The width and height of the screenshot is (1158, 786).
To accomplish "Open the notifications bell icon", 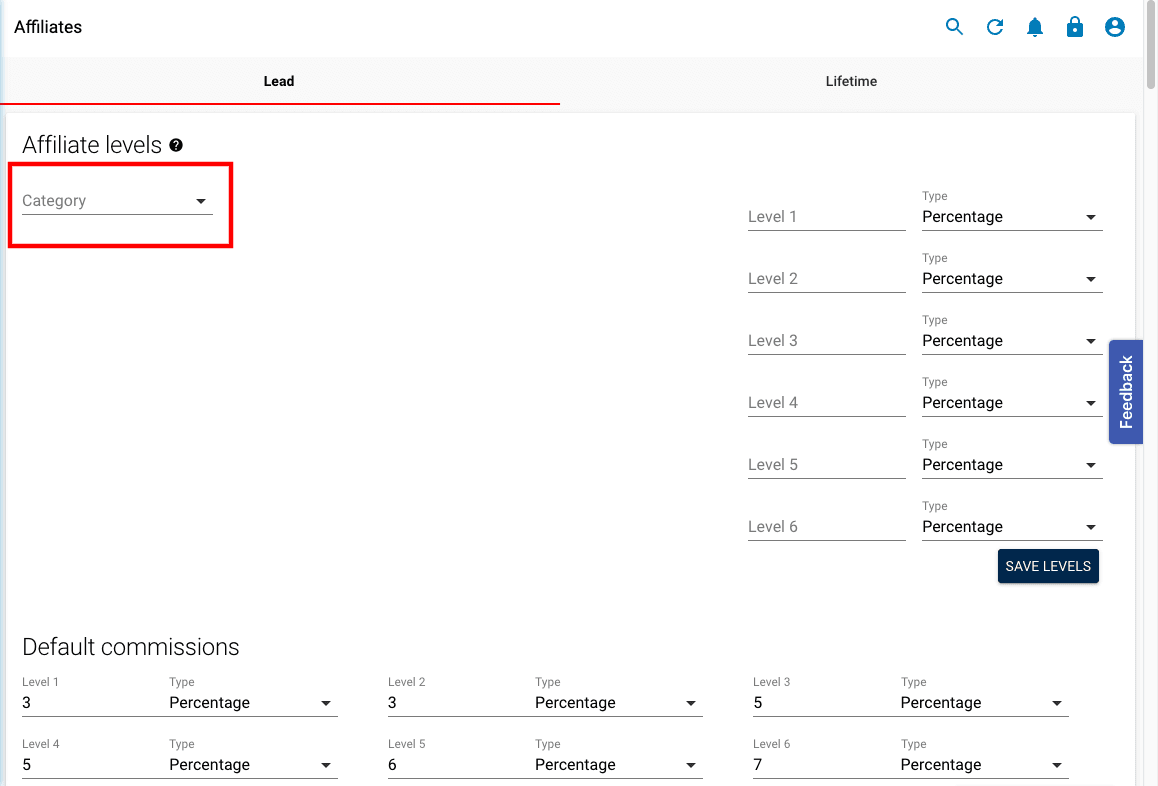I will (x=1034, y=27).
